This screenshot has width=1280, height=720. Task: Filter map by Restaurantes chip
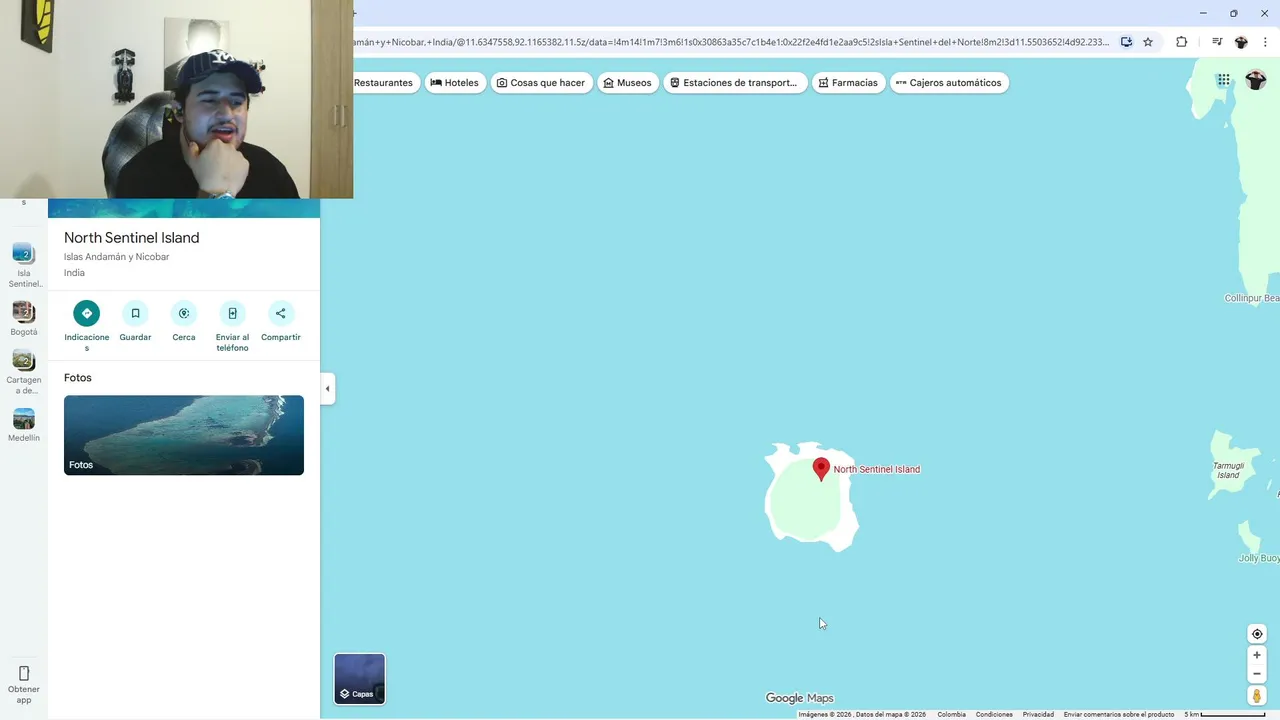[x=383, y=83]
